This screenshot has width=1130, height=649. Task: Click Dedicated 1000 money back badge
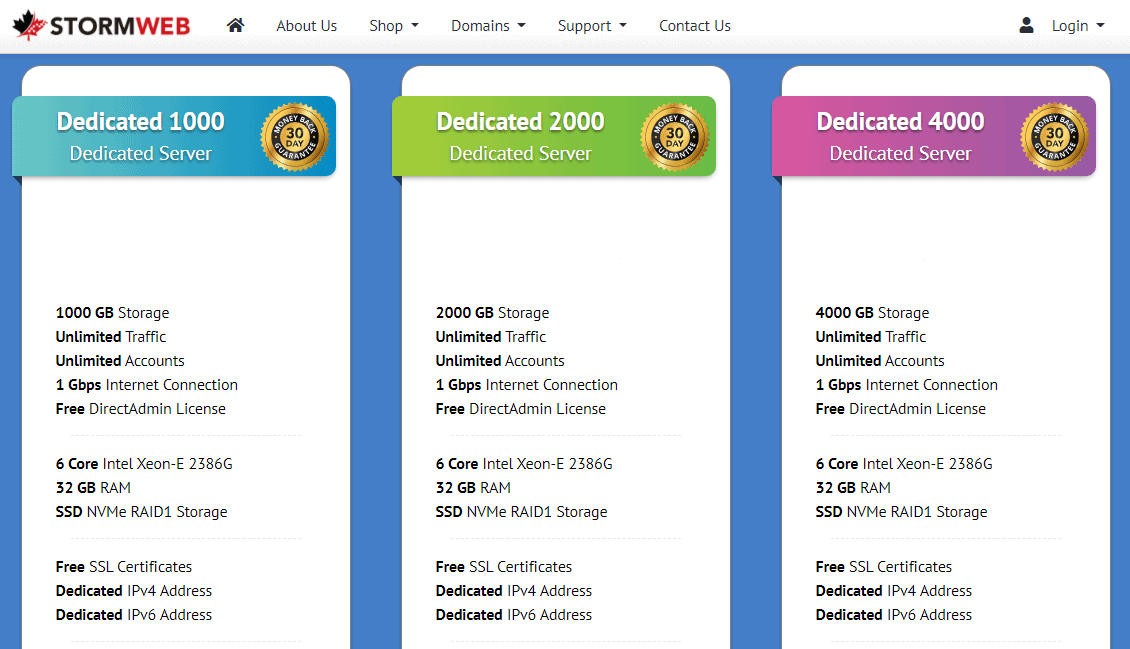pos(295,137)
